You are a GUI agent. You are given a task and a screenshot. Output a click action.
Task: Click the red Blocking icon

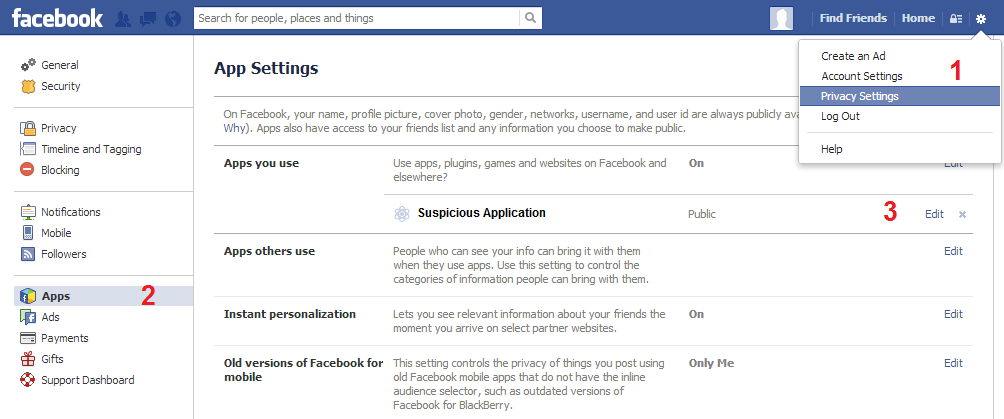pos(28,170)
